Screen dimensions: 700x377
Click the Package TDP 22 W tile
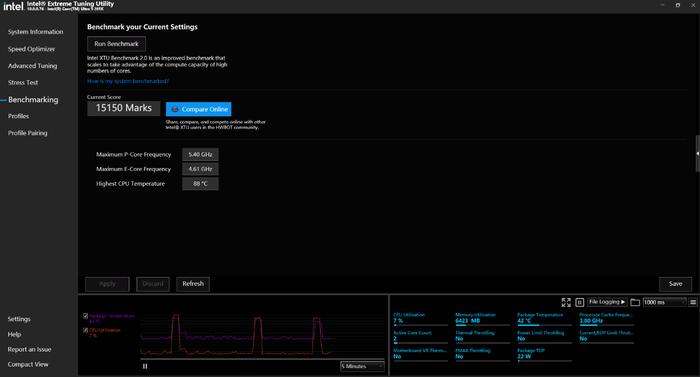pyautogui.click(x=544, y=354)
